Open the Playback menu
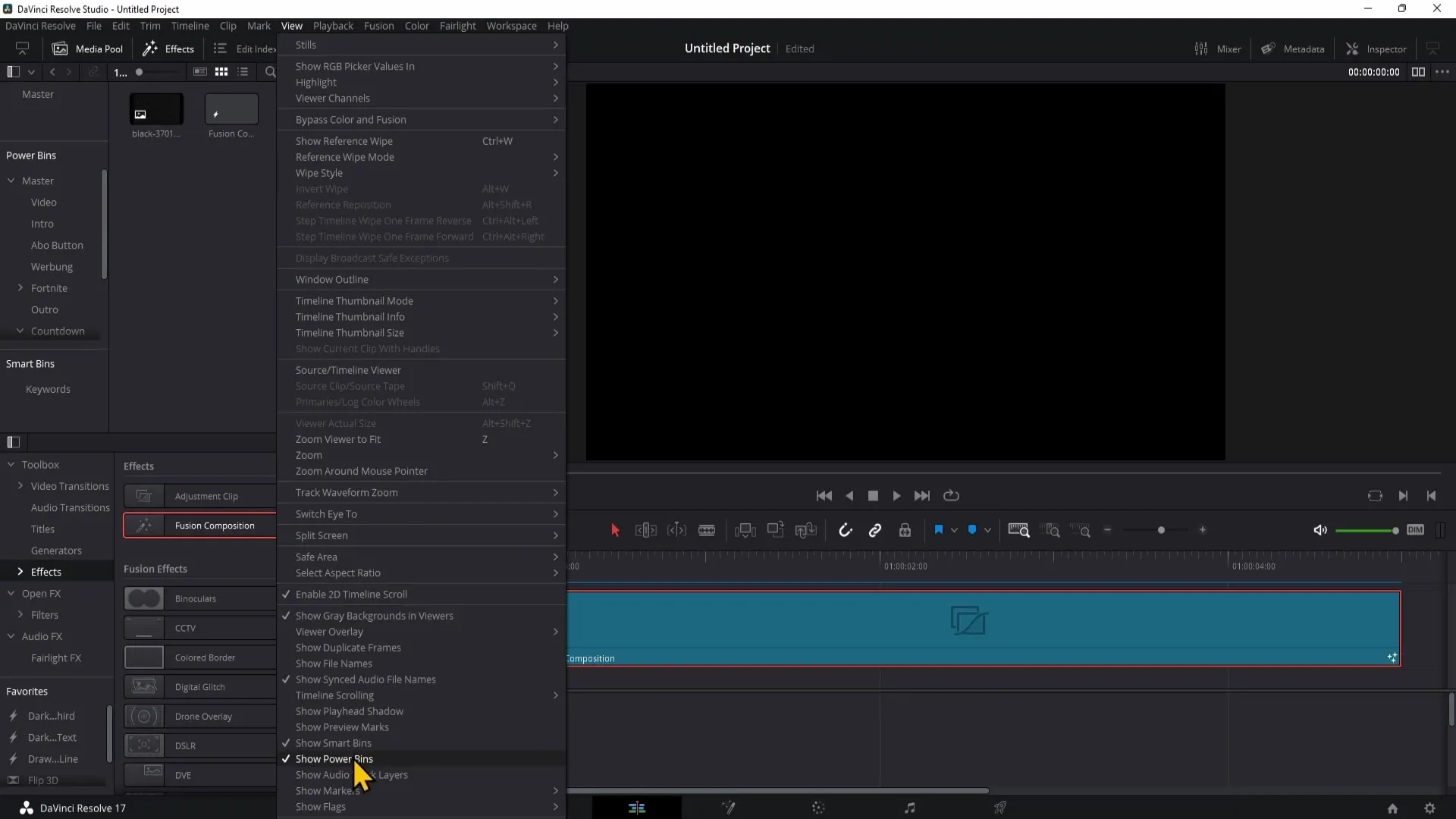The height and width of the screenshot is (819, 1456). (x=333, y=26)
